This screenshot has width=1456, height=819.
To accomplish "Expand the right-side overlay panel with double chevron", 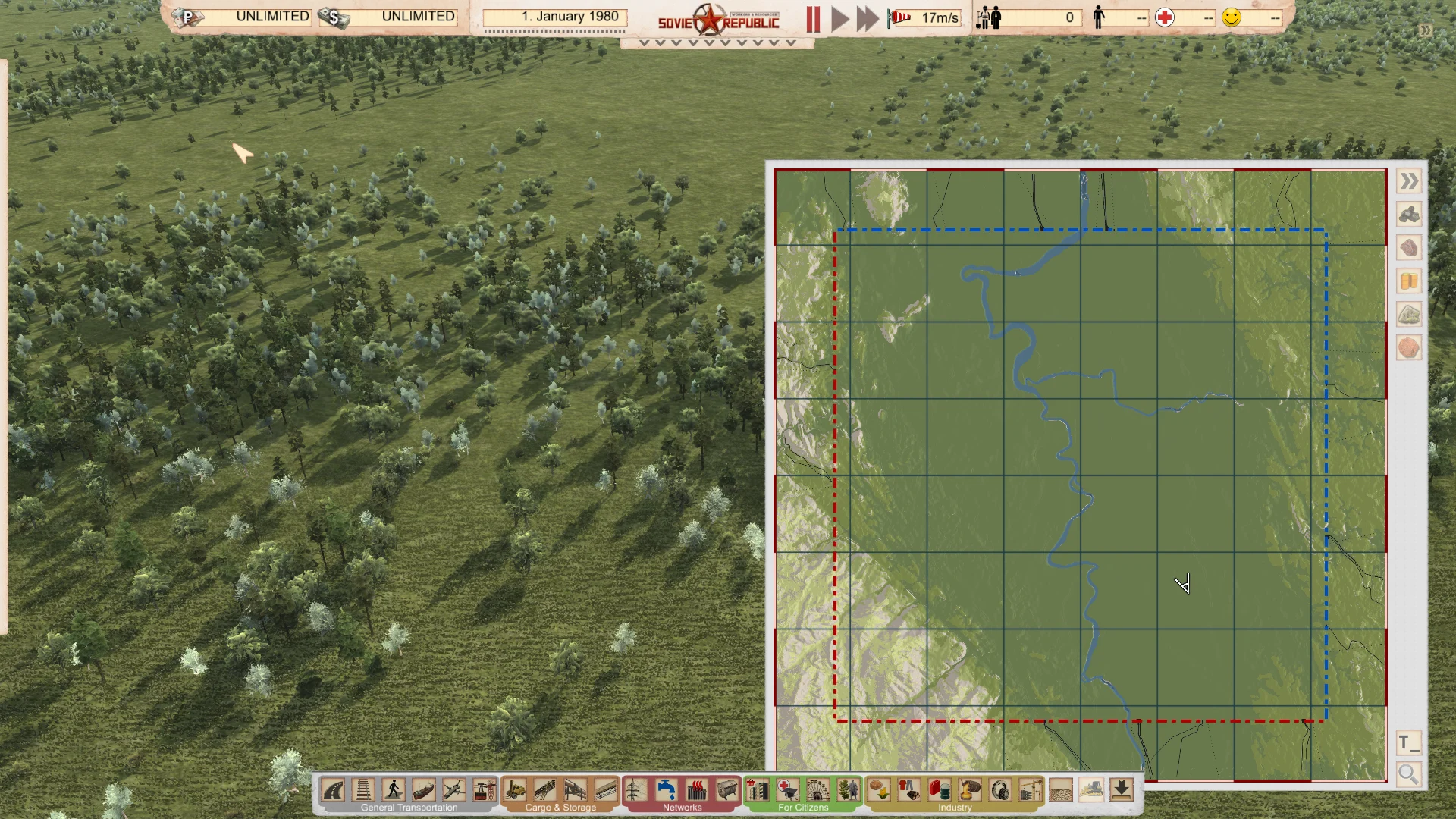I will tap(1408, 181).
